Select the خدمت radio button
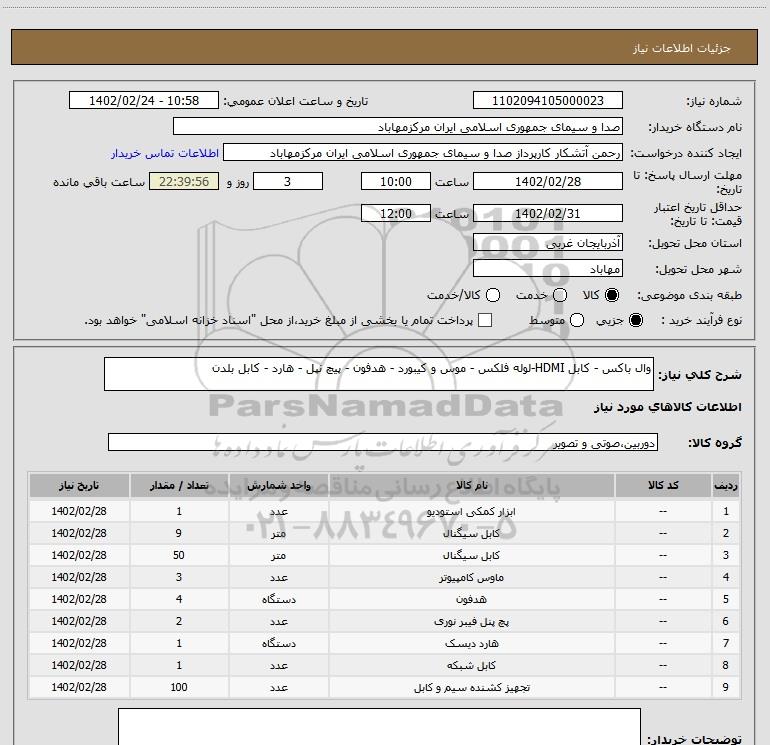The height and width of the screenshot is (745, 770). pos(560,295)
